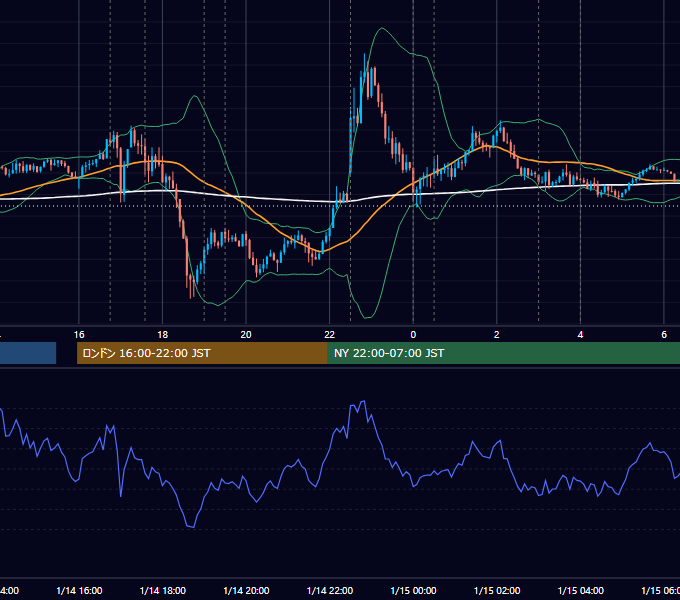Click hour label 2 under price chart
The height and width of the screenshot is (600, 680).
[497, 335]
